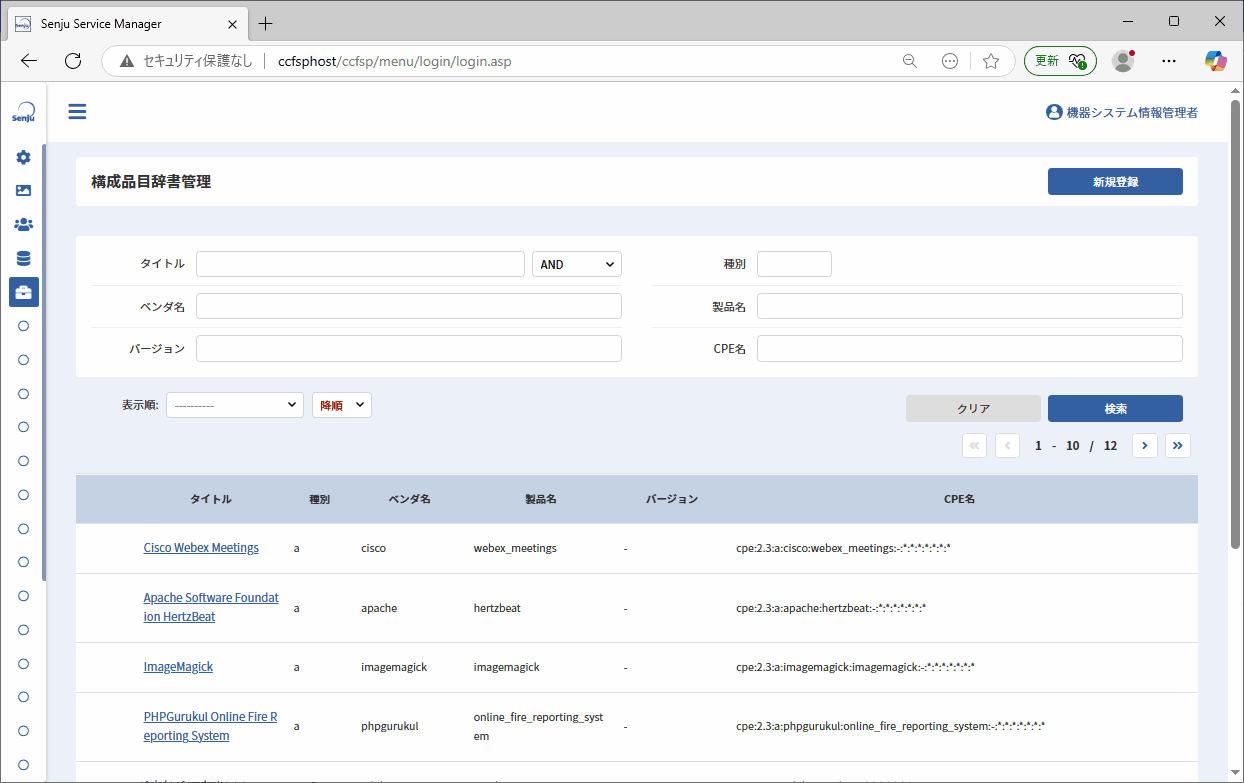Click the zoom magnifier in the address bar
The height and width of the screenshot is (783, 1244).
[910, 61]
